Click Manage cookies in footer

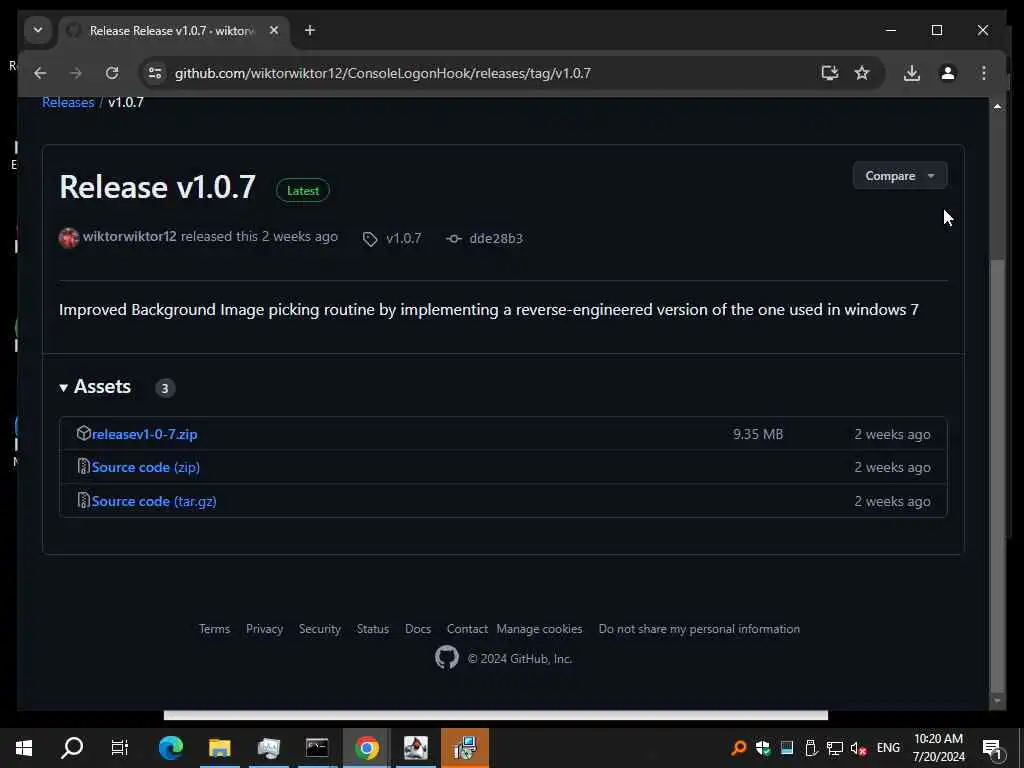[539, 629]
